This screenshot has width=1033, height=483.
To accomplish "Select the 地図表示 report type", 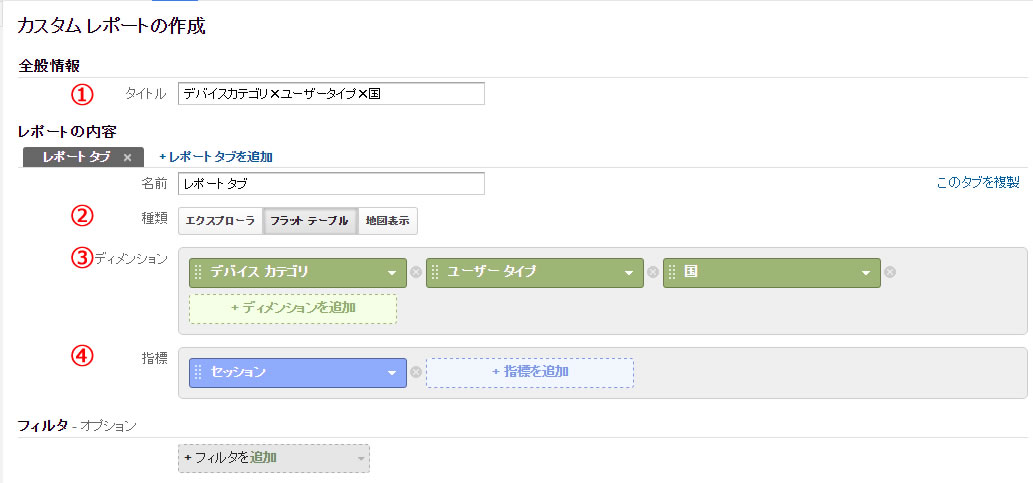I will 387,221.
